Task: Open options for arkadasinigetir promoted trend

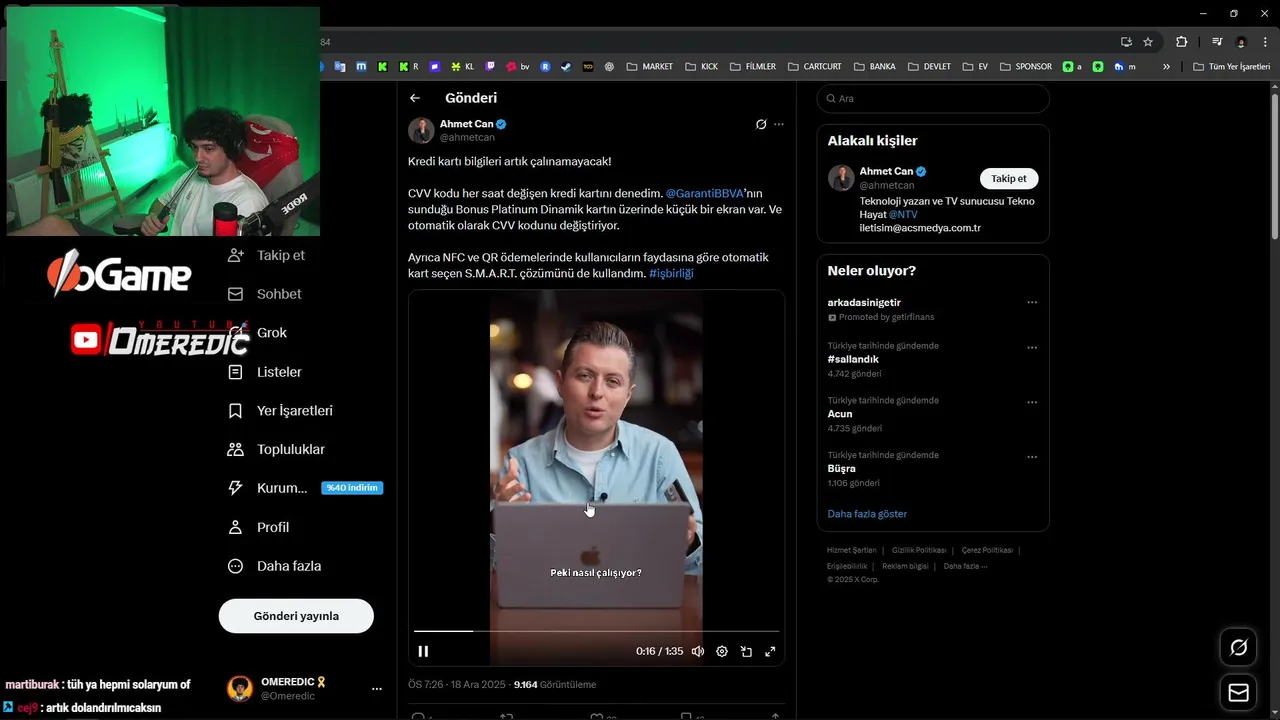Action: tap(1032, 302)
